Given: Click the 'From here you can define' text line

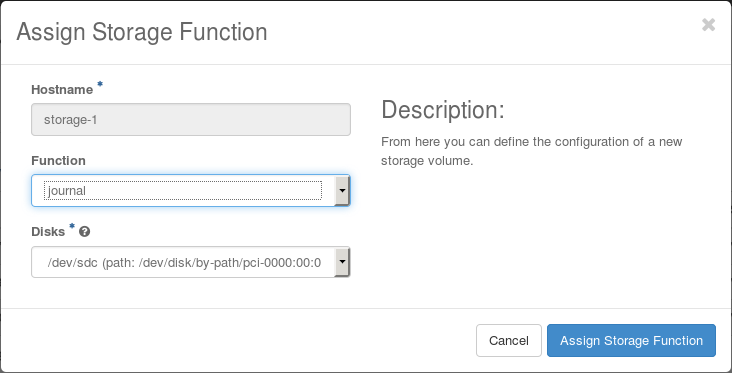Looking at the screenshot, I should (532, 141).
